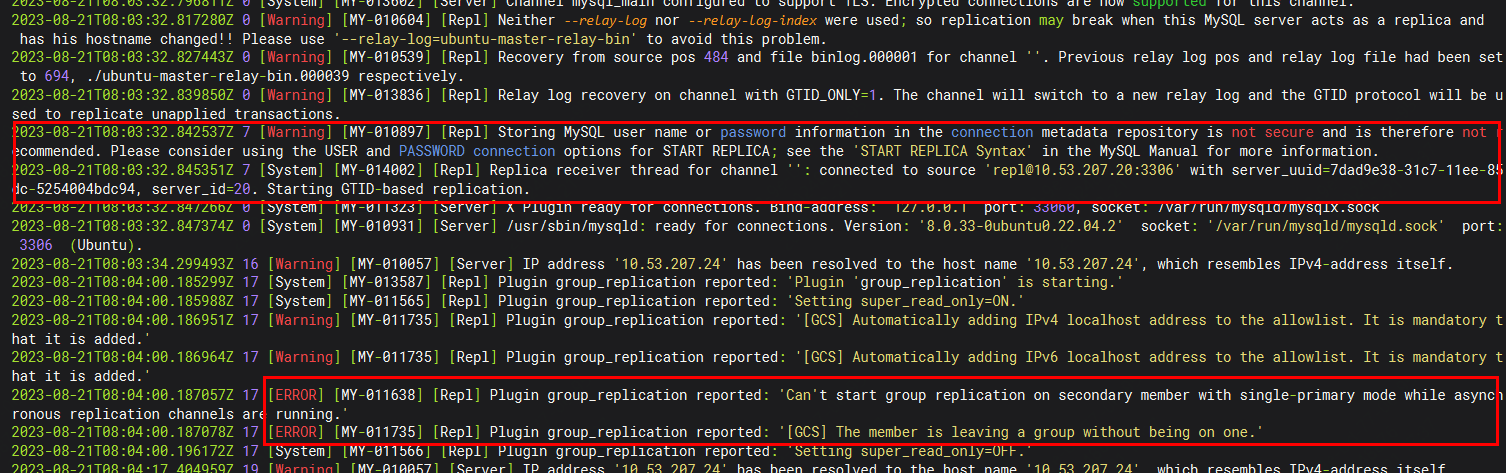Select "Plugin 'group_replication' is starting." message
The height and width of the screenshot is (473, 1506).
[x=952, y=283]
